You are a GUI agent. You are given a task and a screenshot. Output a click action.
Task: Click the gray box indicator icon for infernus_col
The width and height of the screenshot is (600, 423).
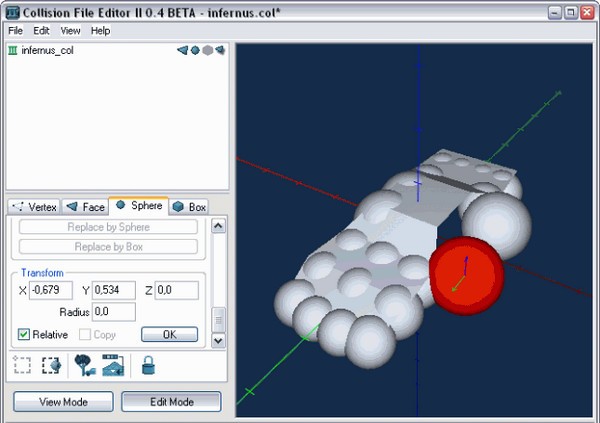207,50
